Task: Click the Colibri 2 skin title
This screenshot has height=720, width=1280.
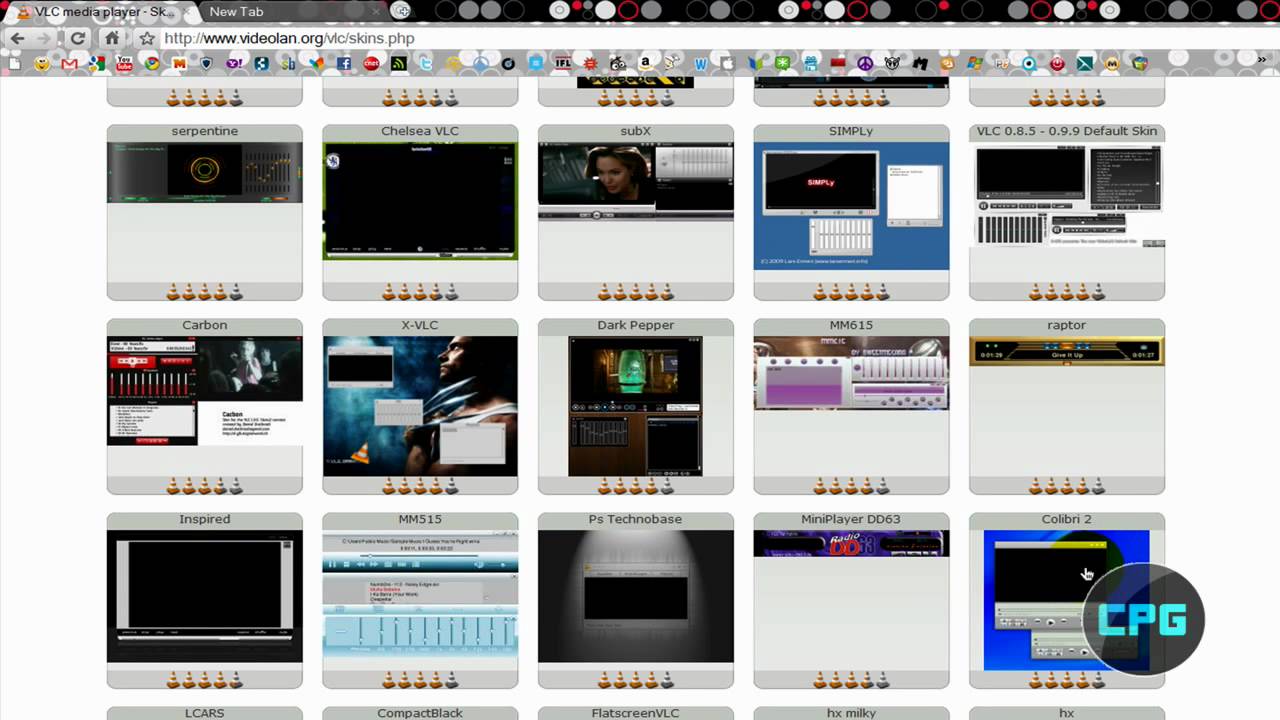Action: 1067,519
